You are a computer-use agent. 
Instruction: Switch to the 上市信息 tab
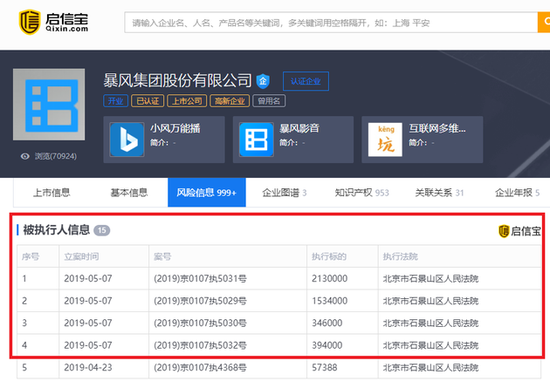coord(52,193)
